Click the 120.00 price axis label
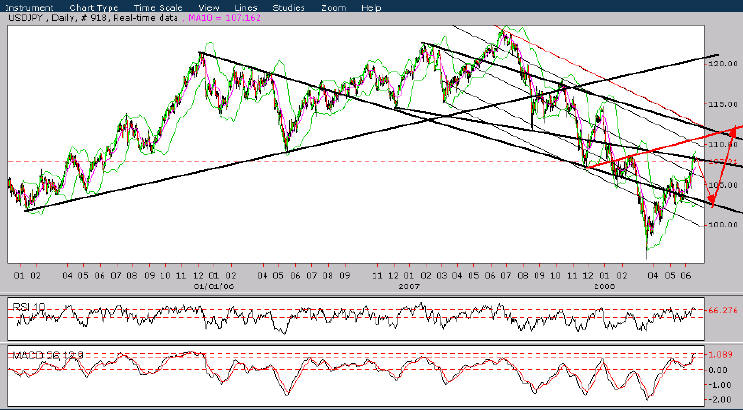 (x=722, y=64)
